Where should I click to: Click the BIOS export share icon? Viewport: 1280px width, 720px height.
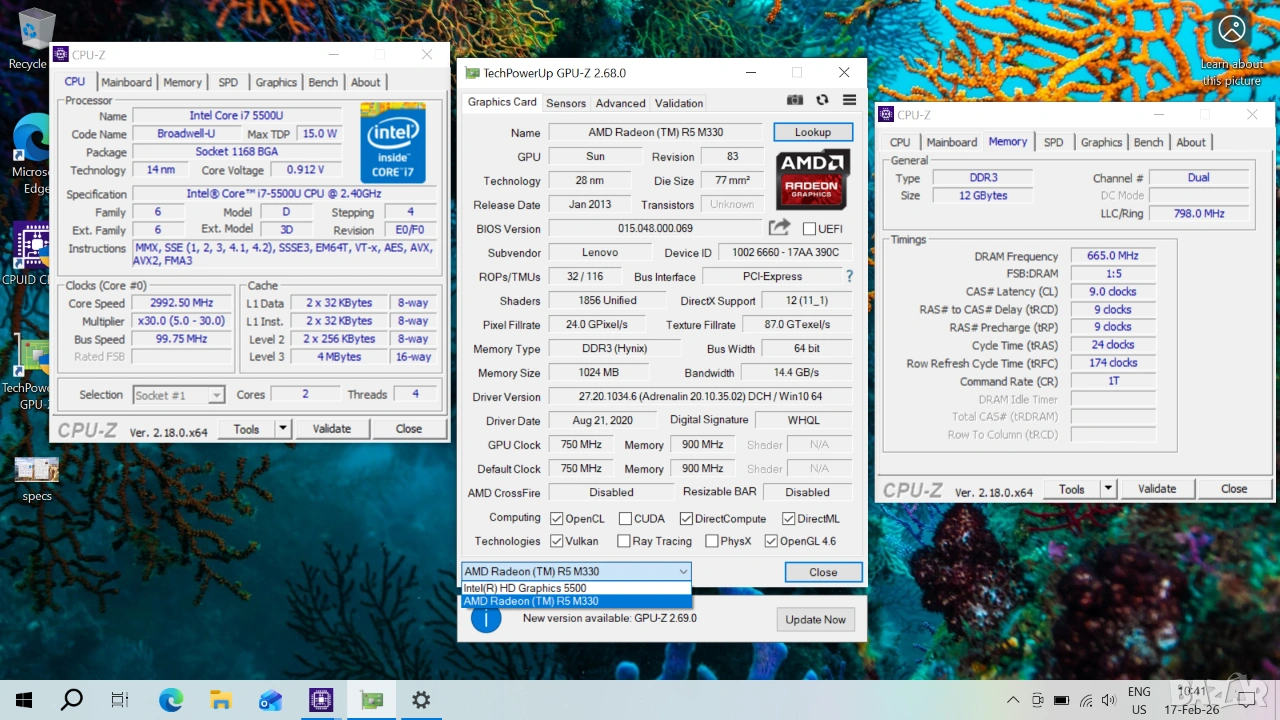779,228
